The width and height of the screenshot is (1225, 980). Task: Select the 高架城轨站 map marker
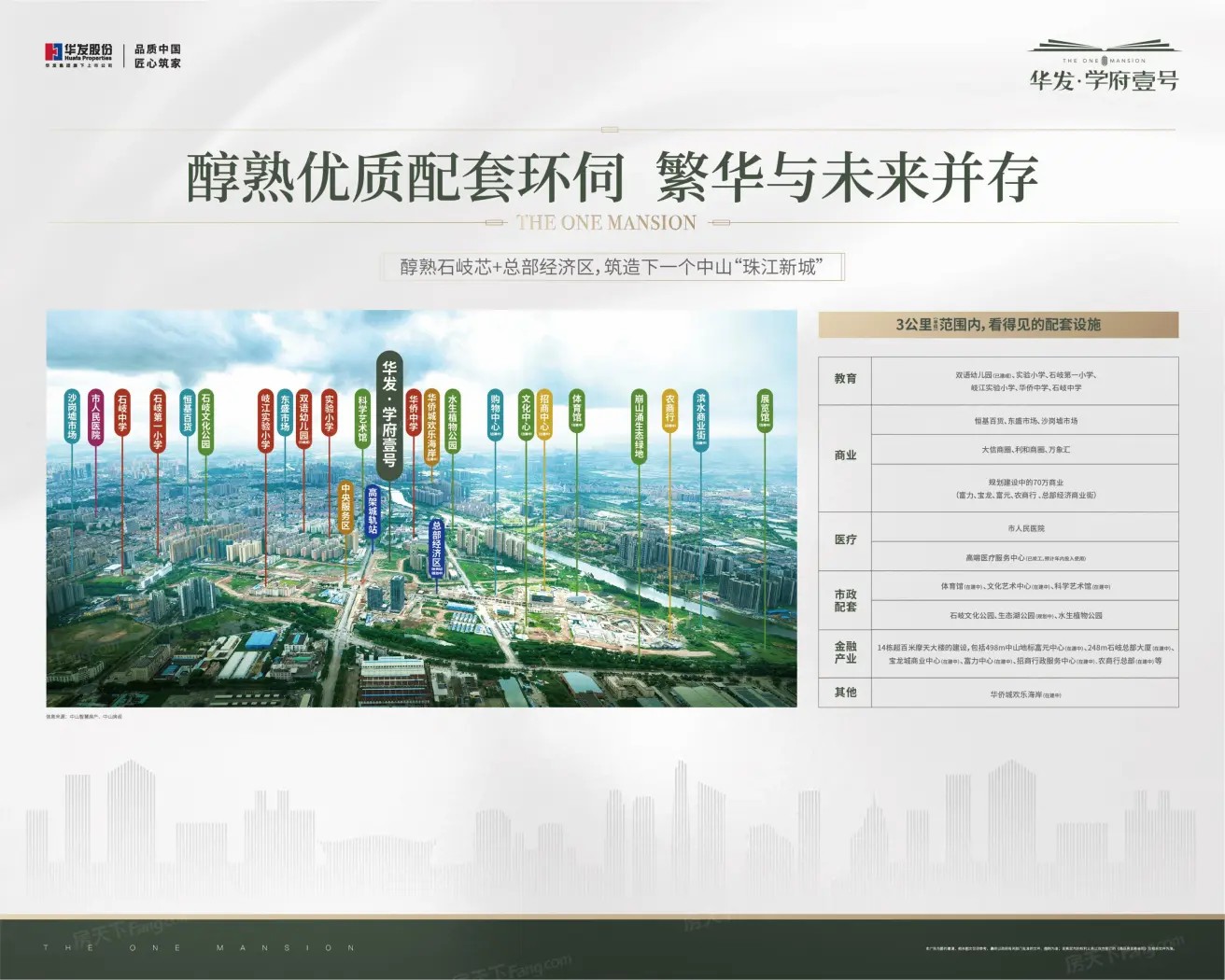tap(373, 511)
